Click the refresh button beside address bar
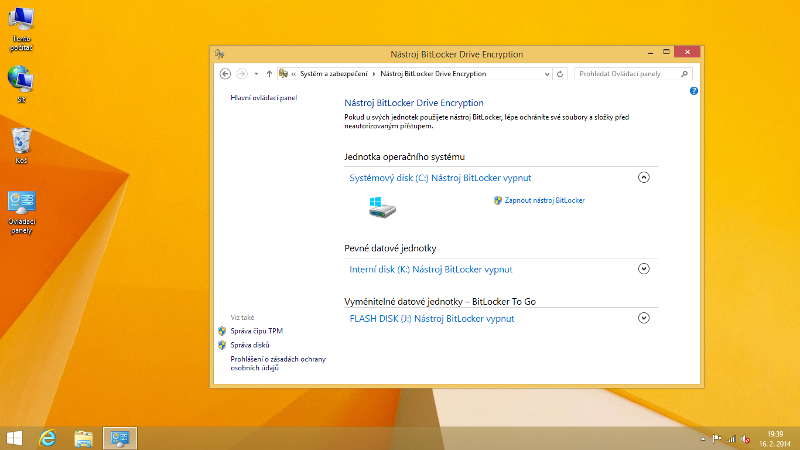 click(x=560, y=74)
